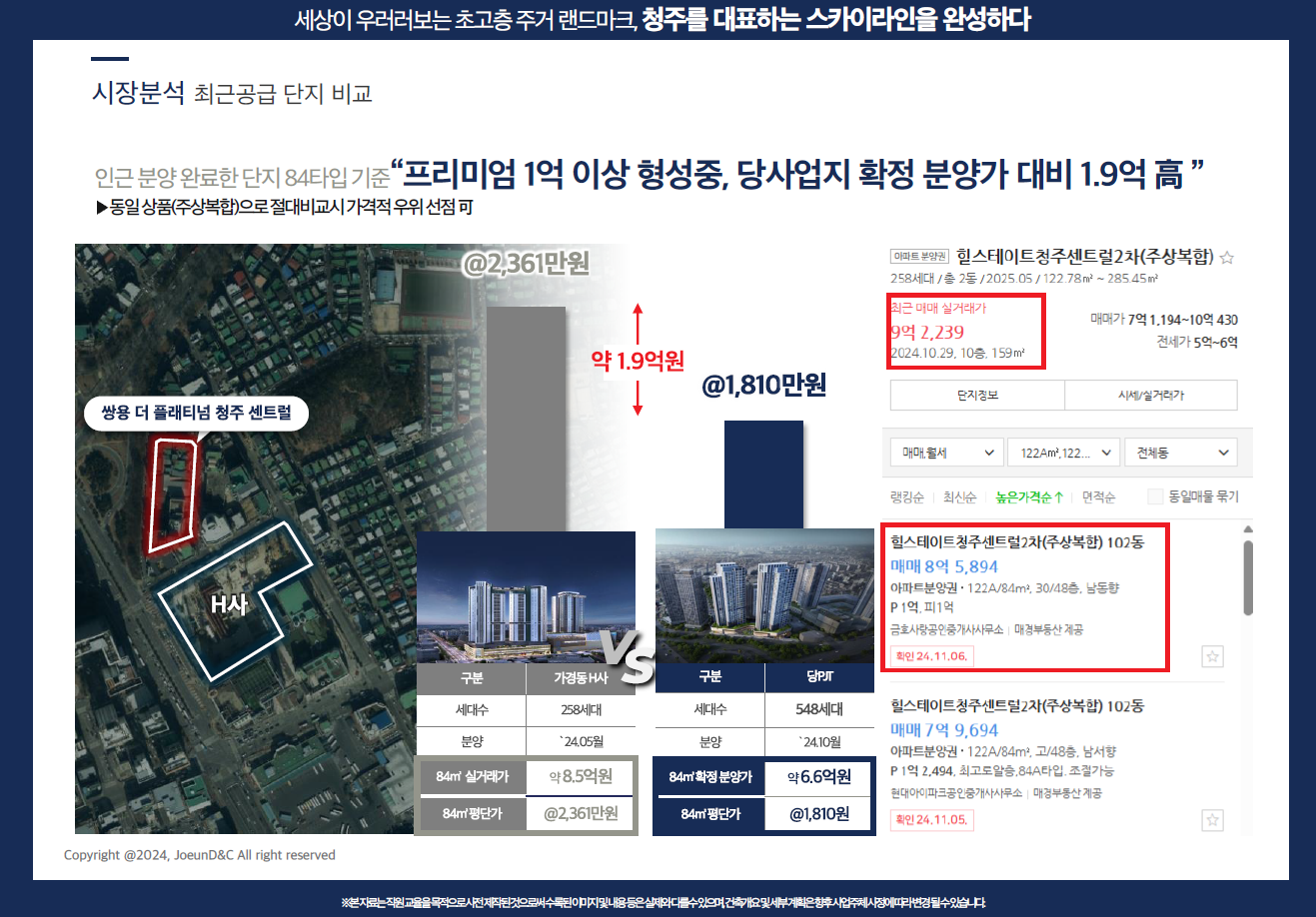Click the 548세대 cell in the 당PJT table

[x=819, y=709]
